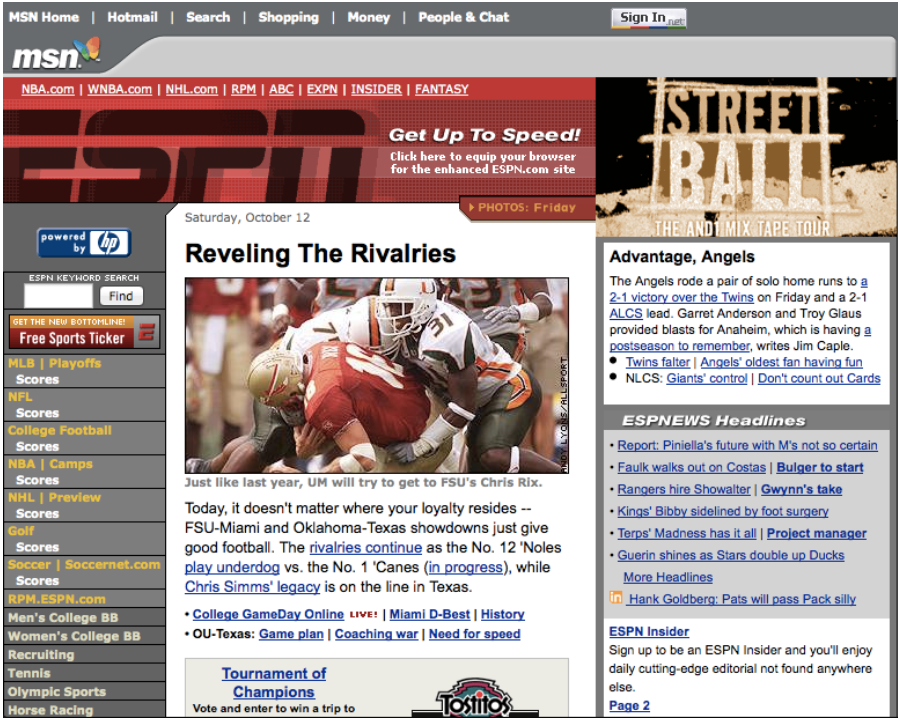Click the Sign In .NET Passport button
This screenshot has height=720, width=898.
pyautogui.click(x=648, y=17)
